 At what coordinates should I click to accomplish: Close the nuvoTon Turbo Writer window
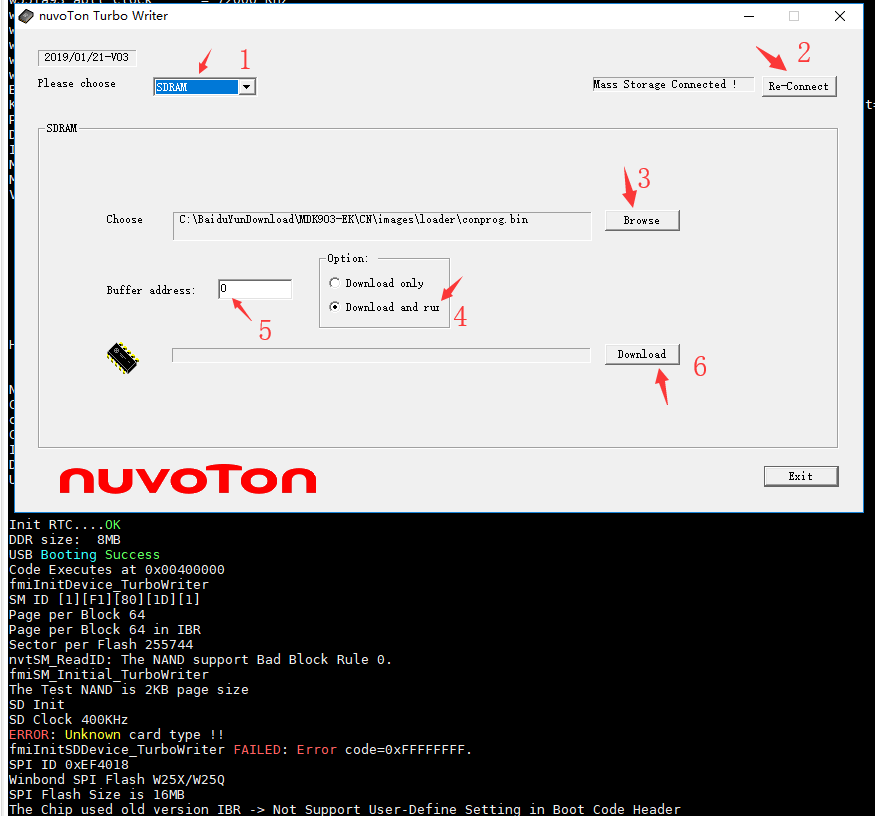click(840, 16)
